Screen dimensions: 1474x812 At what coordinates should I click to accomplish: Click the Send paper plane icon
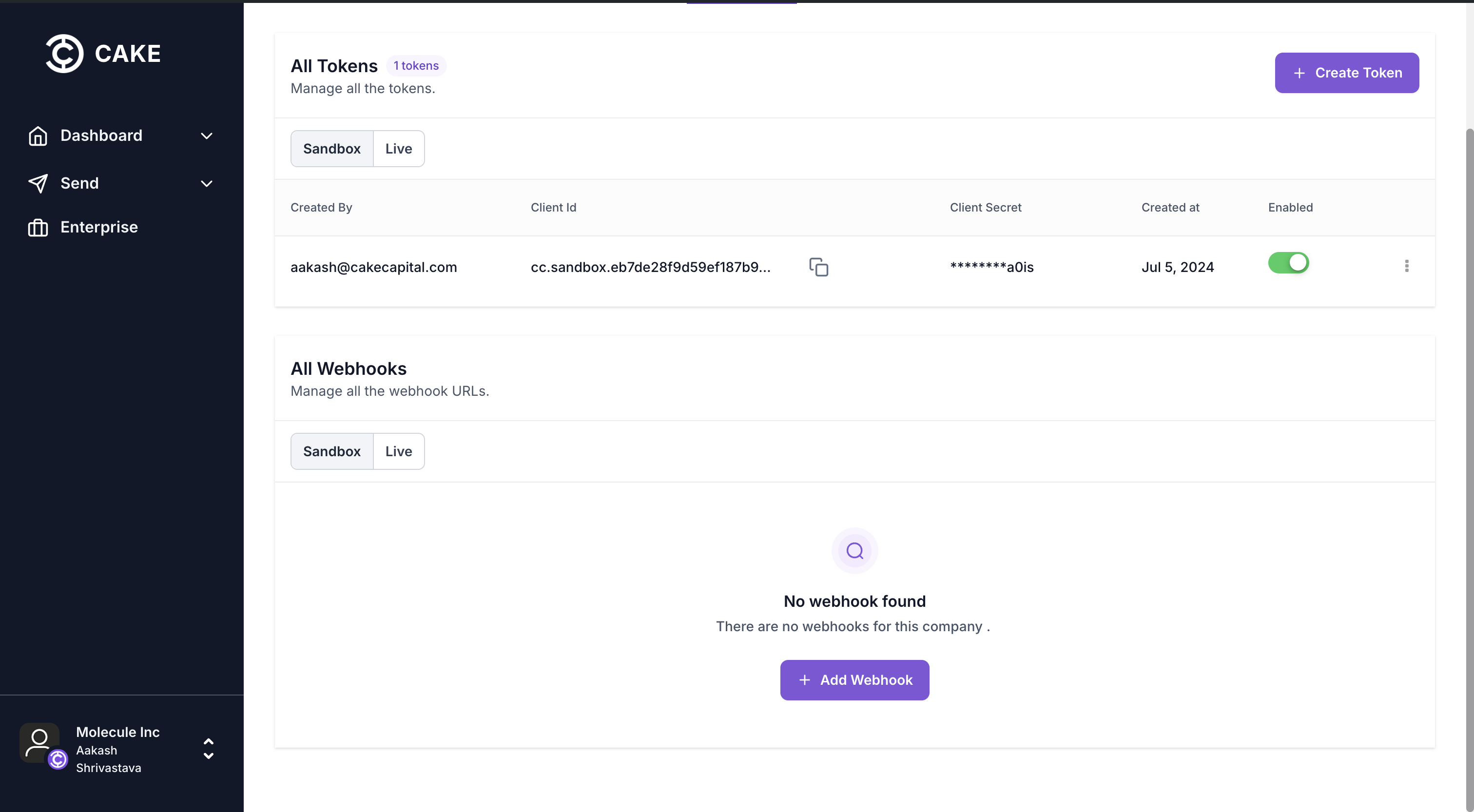(38, 184)
